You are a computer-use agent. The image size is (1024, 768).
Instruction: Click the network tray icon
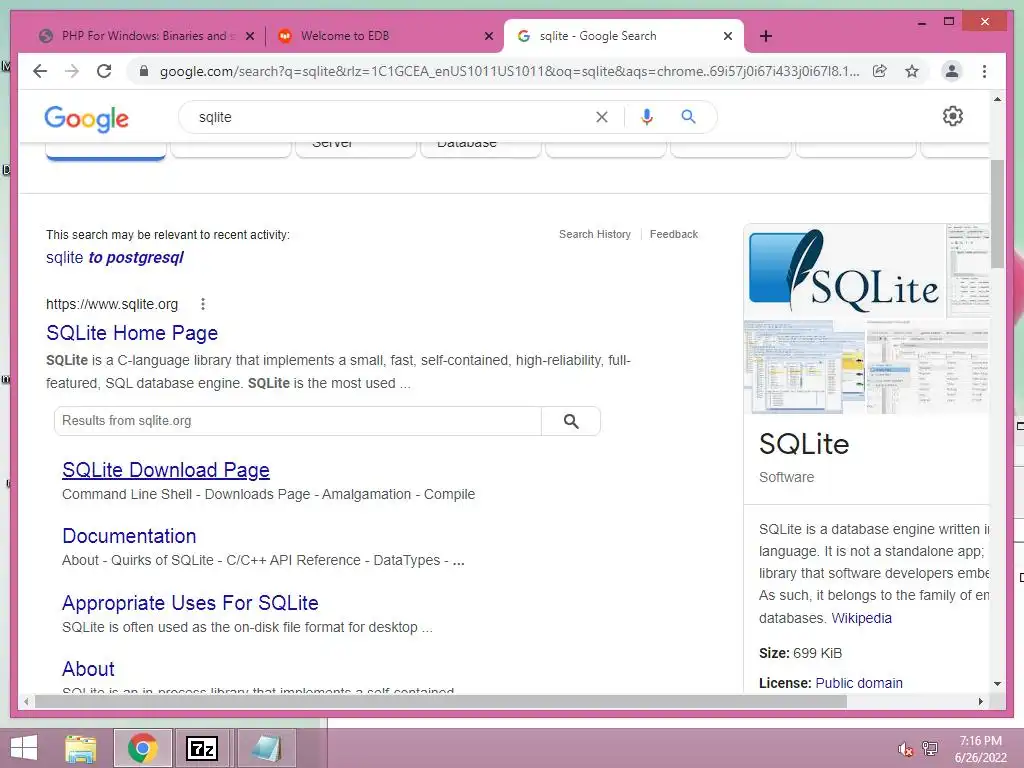tap(930, 748)
